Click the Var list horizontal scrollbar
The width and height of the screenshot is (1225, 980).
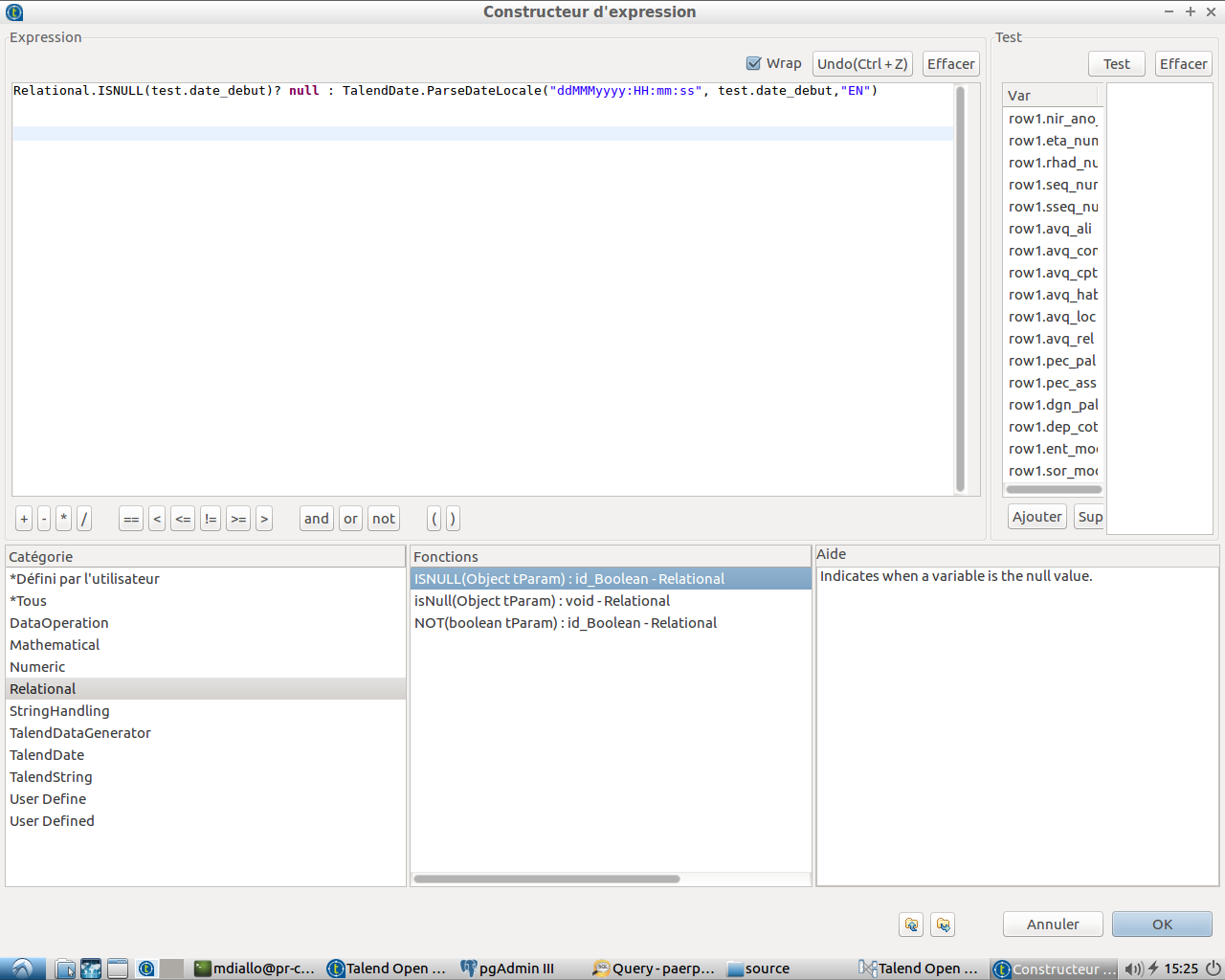click(1054, 489)
